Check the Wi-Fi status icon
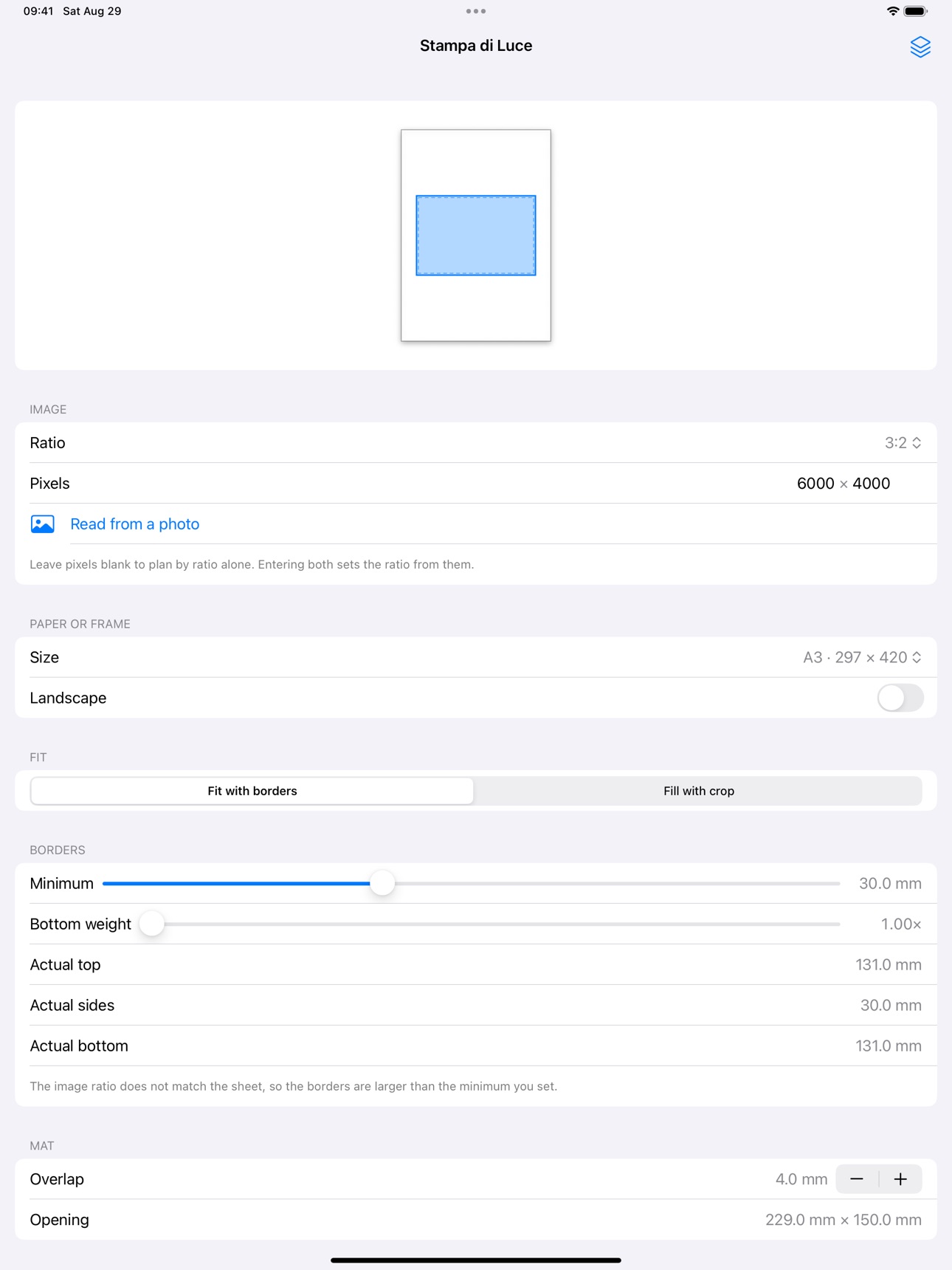 (893, 11)
